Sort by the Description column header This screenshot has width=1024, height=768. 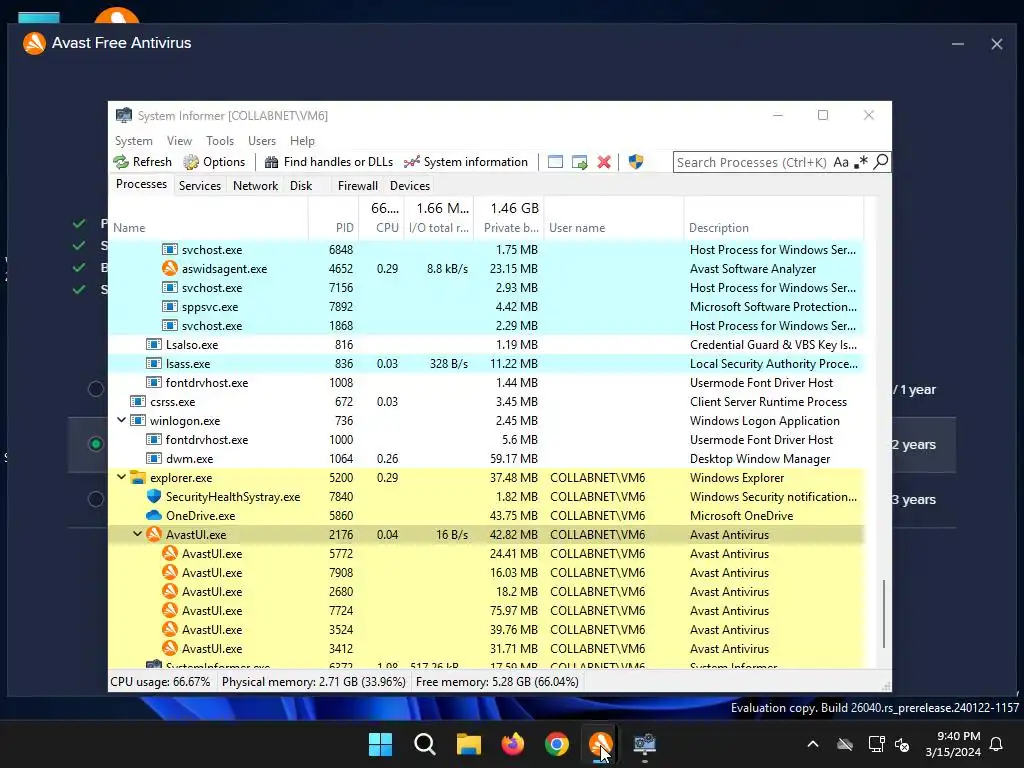tap(773, 228)
